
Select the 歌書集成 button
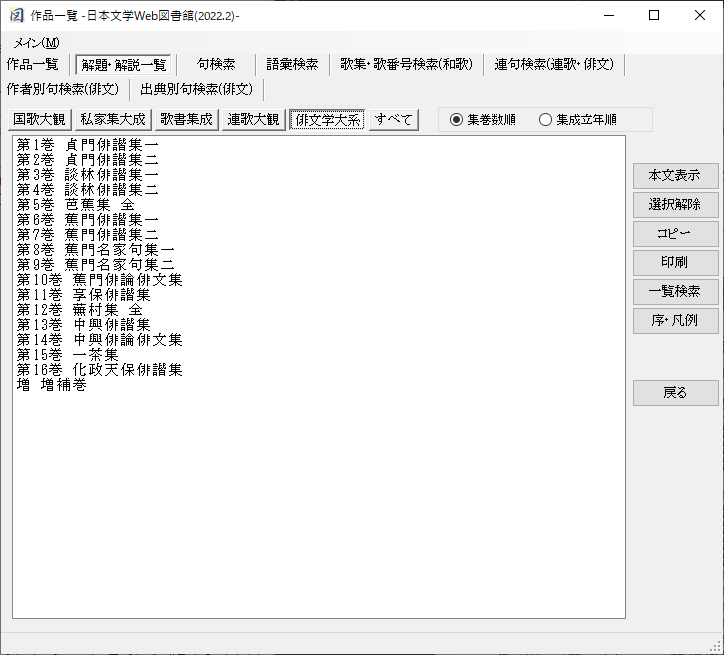(x=187, y=120)
